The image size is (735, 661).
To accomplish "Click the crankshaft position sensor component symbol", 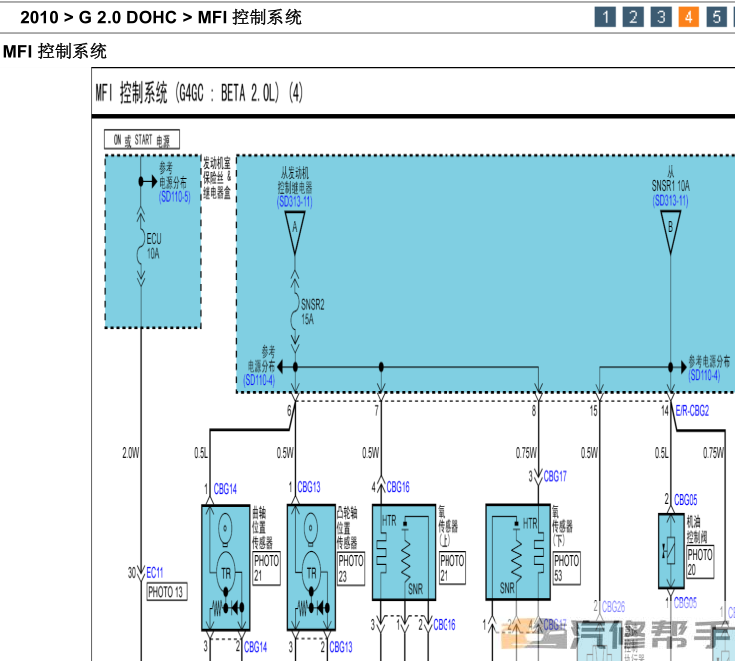I will click(x=225, y=568).
